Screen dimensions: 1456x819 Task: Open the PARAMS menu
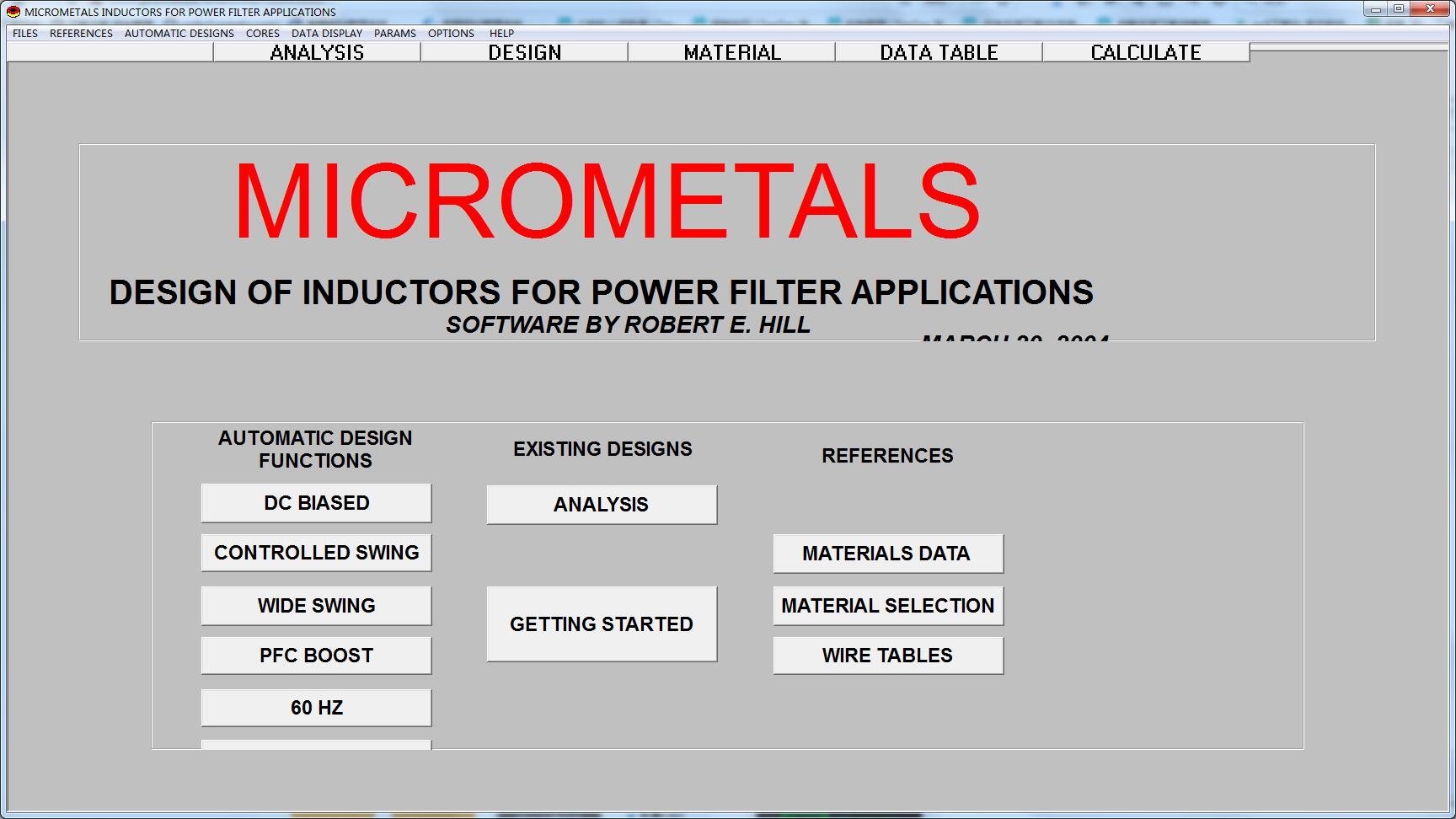click(395, 34)
